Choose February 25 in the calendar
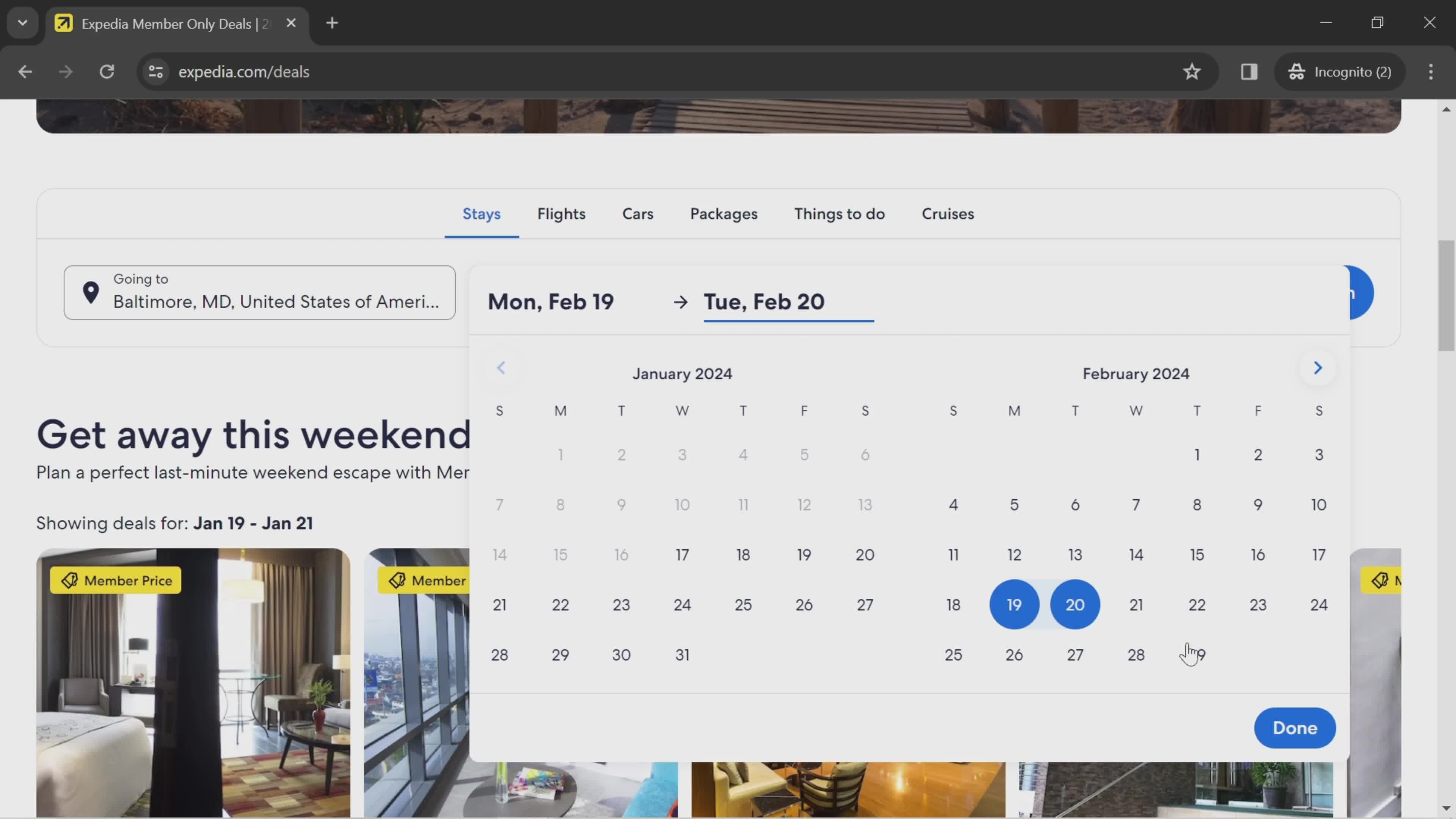The width and height of the screenshot is (1456, 819). [x=953, y=655]
